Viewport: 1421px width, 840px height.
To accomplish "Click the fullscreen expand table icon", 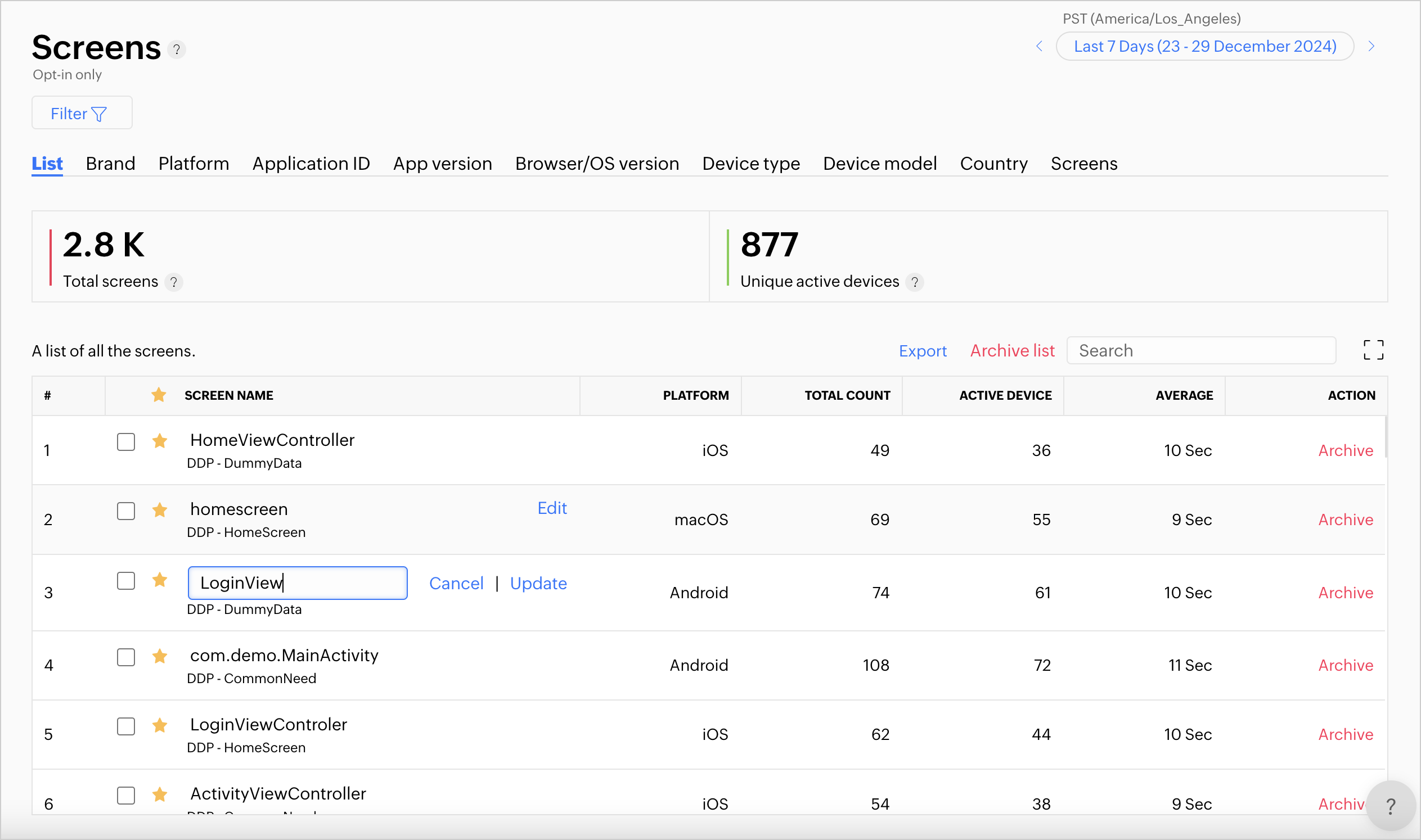I will (x=1373, y=350).
